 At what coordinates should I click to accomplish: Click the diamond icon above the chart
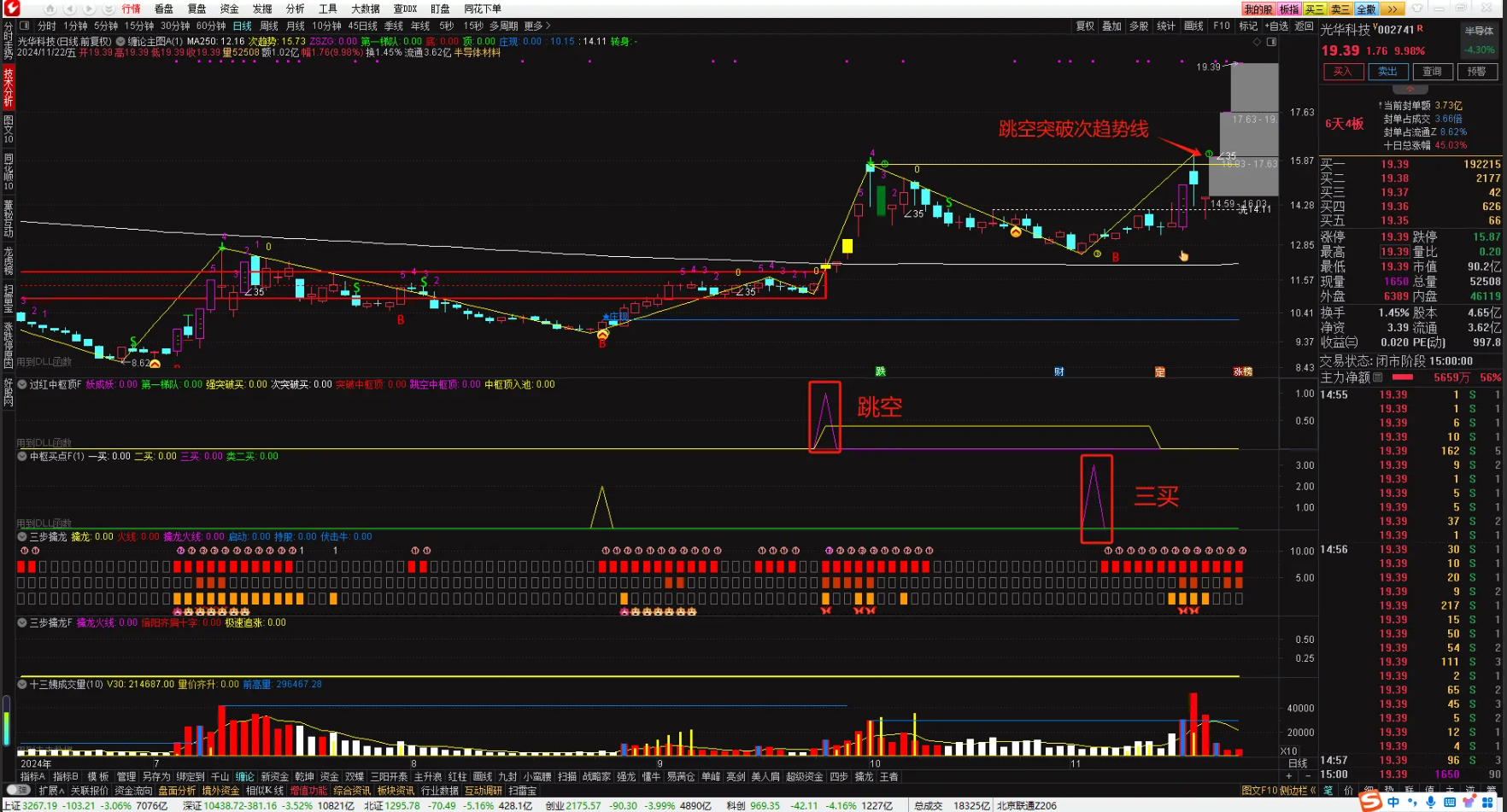point(1258,41)
